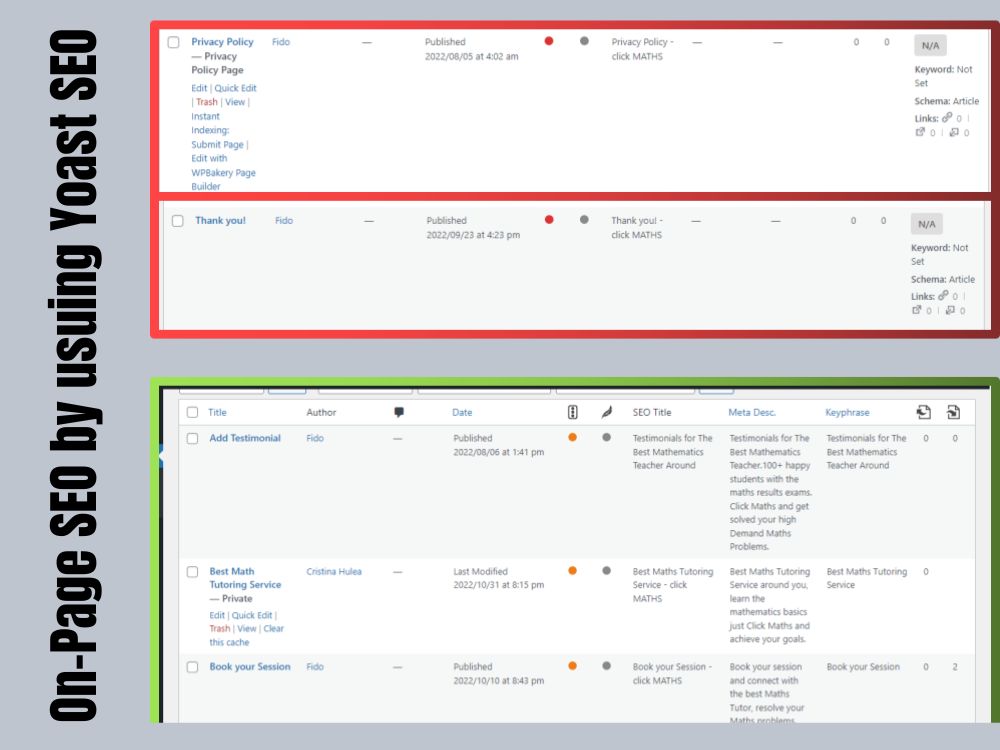Open the Thank you! page title link
Viewport: 1000px width, 750px height.
pyautogui.click(x=220, y=220)
